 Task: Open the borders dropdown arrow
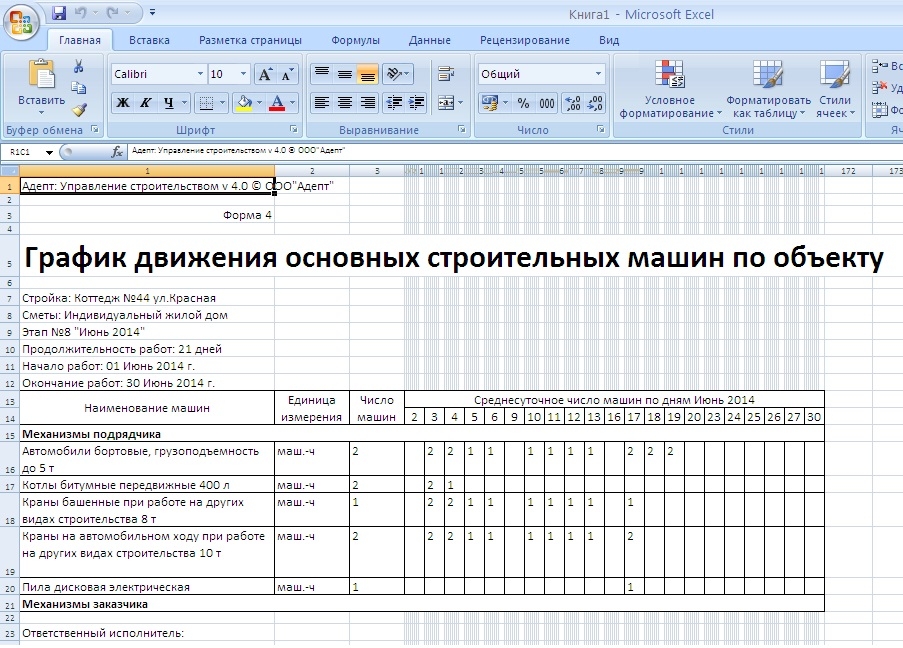[222, 103]
